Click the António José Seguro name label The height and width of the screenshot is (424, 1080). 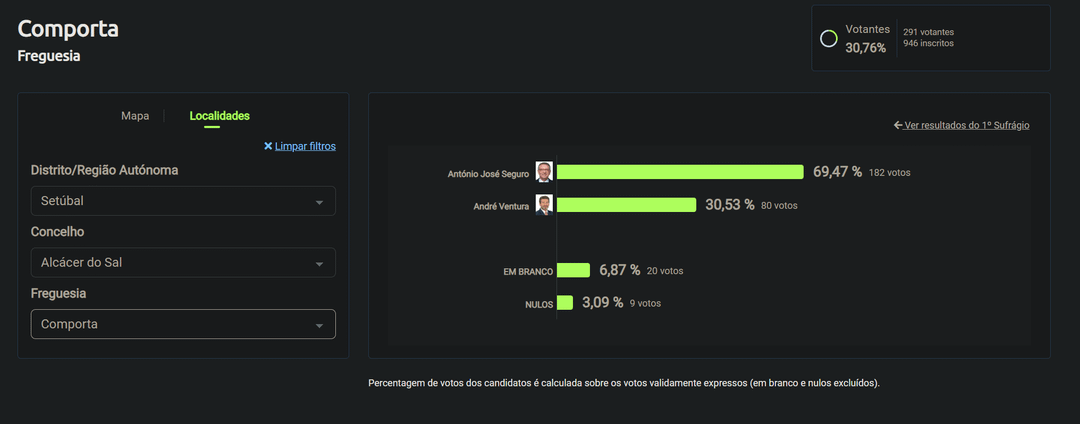pos(489,174)
